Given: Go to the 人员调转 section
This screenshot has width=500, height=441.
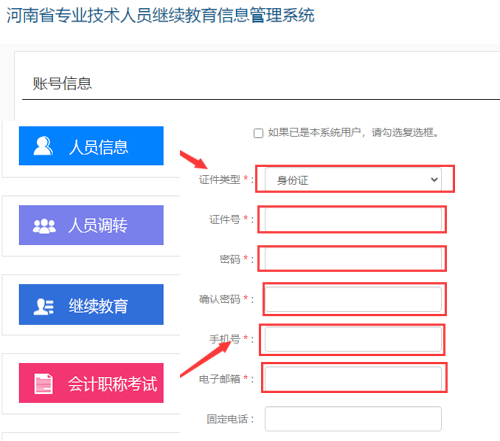Looking at the screenshot, I should point(91,225).
